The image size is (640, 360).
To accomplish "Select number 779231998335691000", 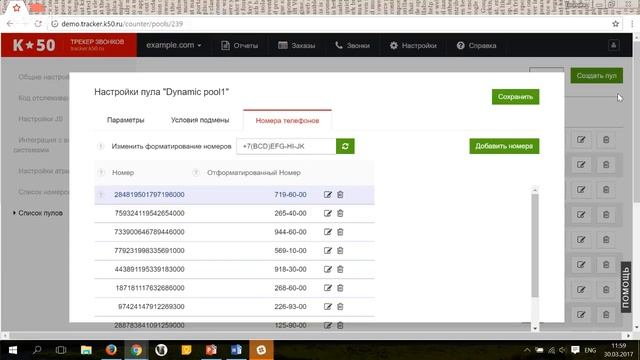I will pos(149,251).
